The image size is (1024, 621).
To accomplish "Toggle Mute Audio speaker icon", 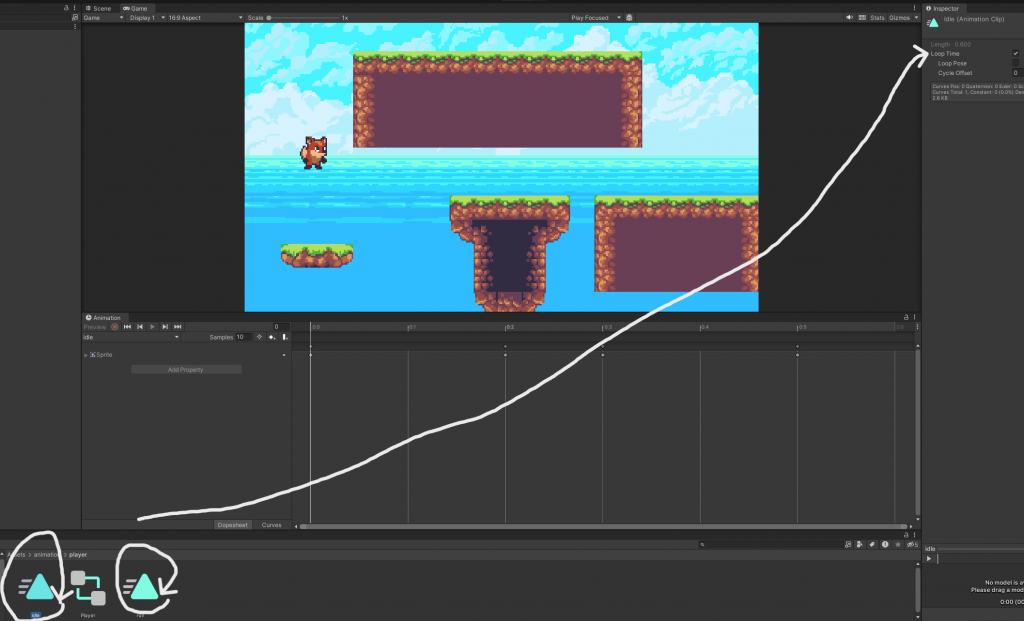I will click(850, 18).
